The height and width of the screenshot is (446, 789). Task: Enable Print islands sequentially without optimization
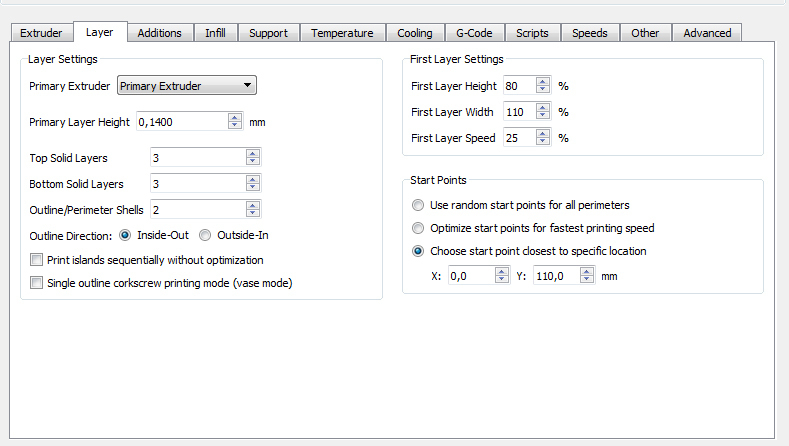click(x=37, y=260)
